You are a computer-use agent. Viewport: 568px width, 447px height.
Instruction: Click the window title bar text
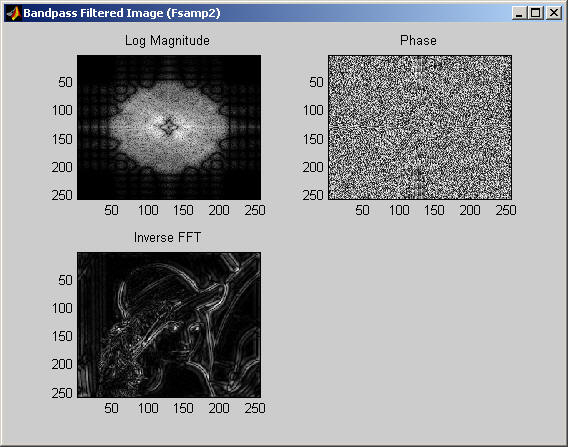point(122,13)
